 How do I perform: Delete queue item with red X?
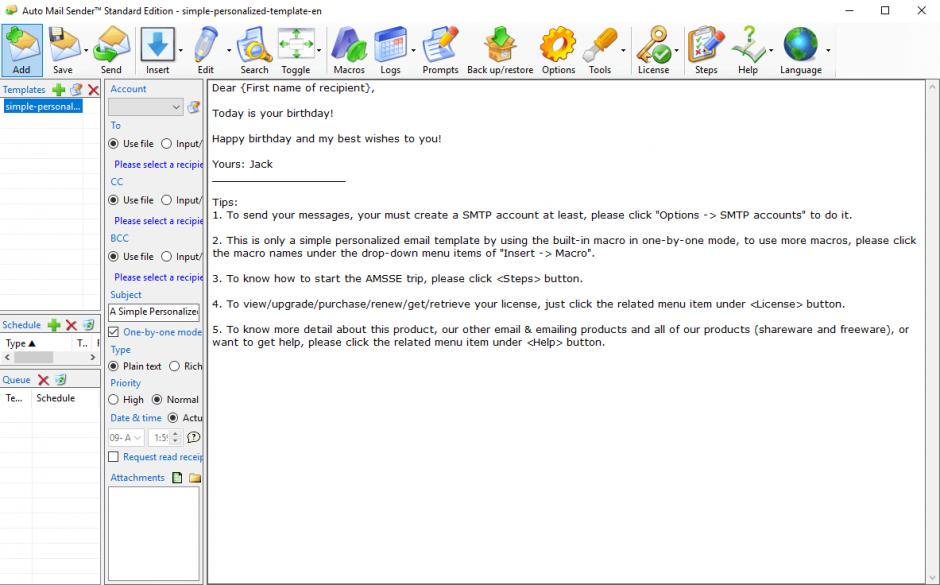44,379
